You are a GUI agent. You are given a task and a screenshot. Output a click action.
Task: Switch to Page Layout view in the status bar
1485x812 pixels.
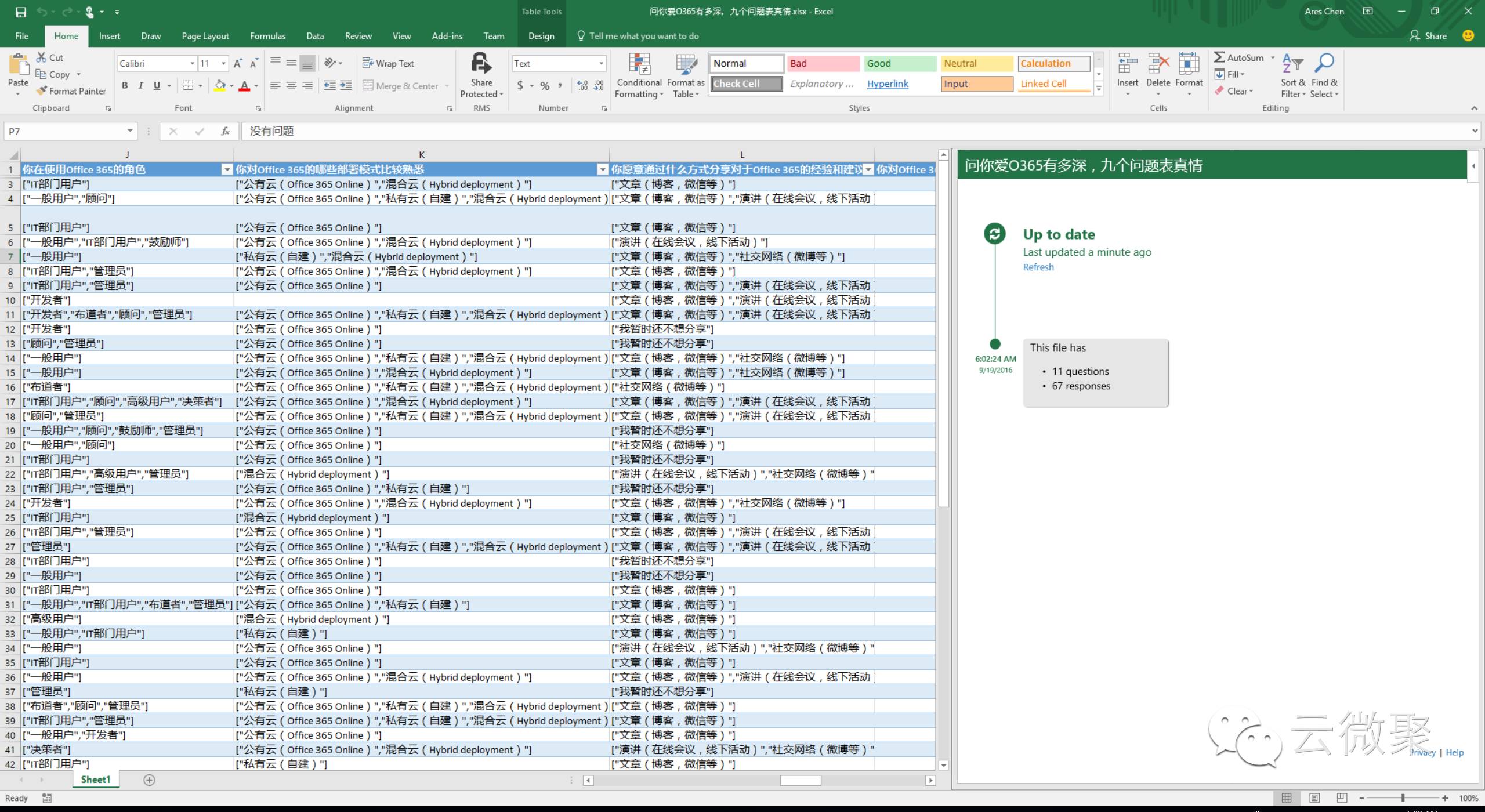[x=1314, y=798]
